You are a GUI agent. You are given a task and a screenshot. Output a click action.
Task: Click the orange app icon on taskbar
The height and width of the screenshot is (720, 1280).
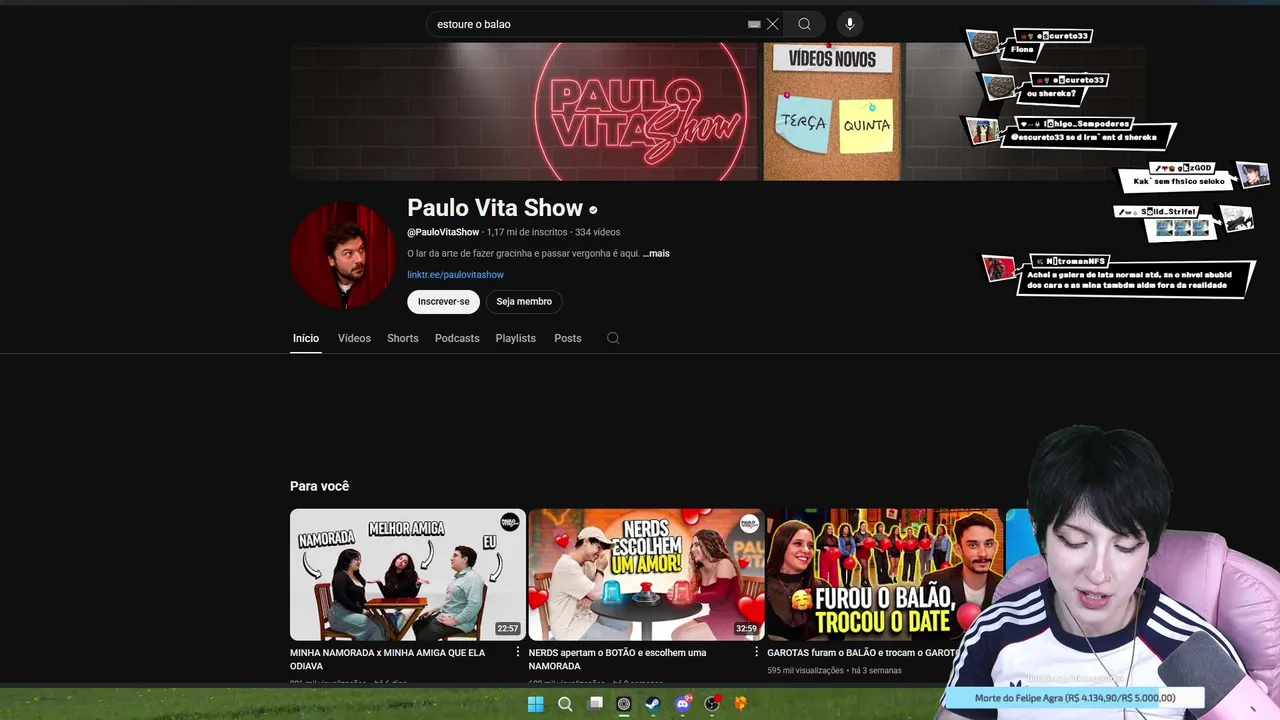[x=741, y=704]
